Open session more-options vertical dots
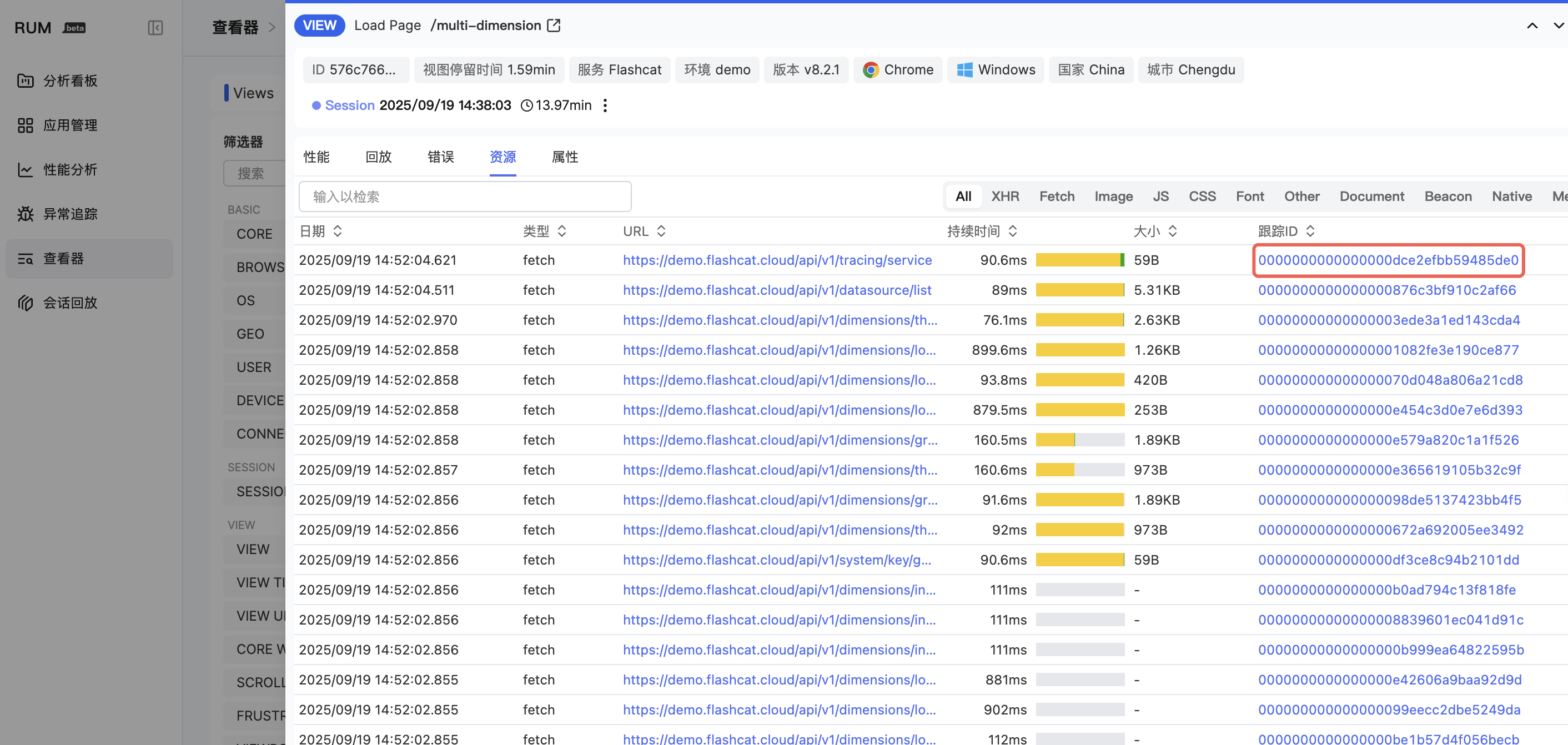 click(x=605, y=105)
